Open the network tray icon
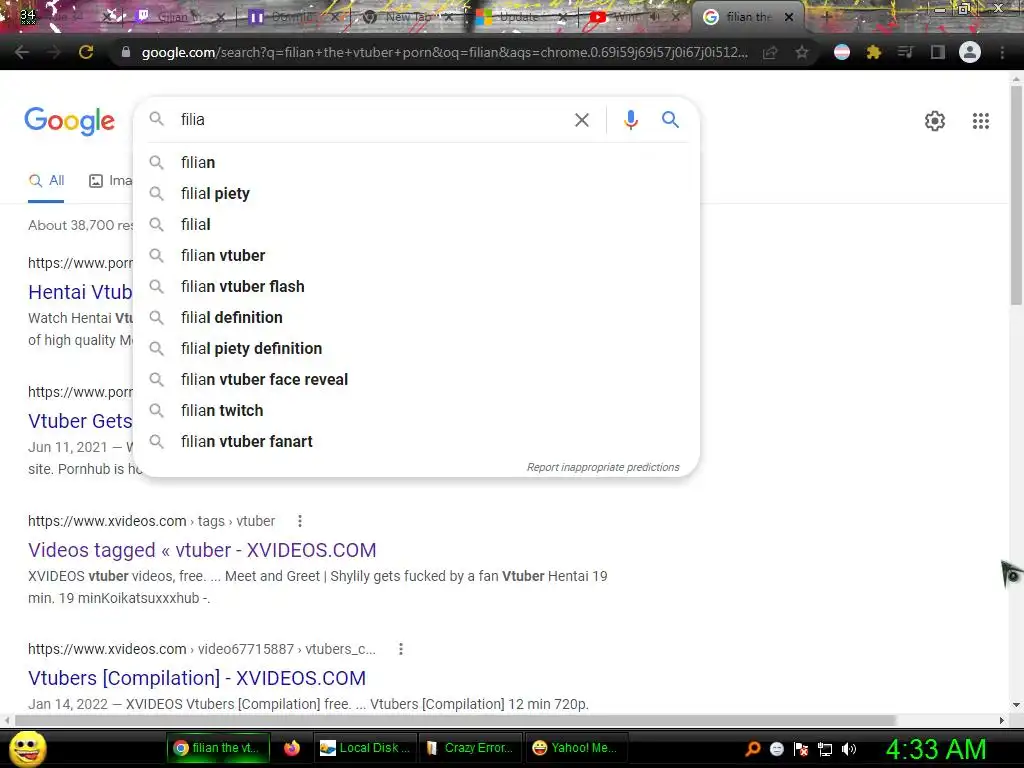This screenshot has height=768, width=1024. (825, 749)
